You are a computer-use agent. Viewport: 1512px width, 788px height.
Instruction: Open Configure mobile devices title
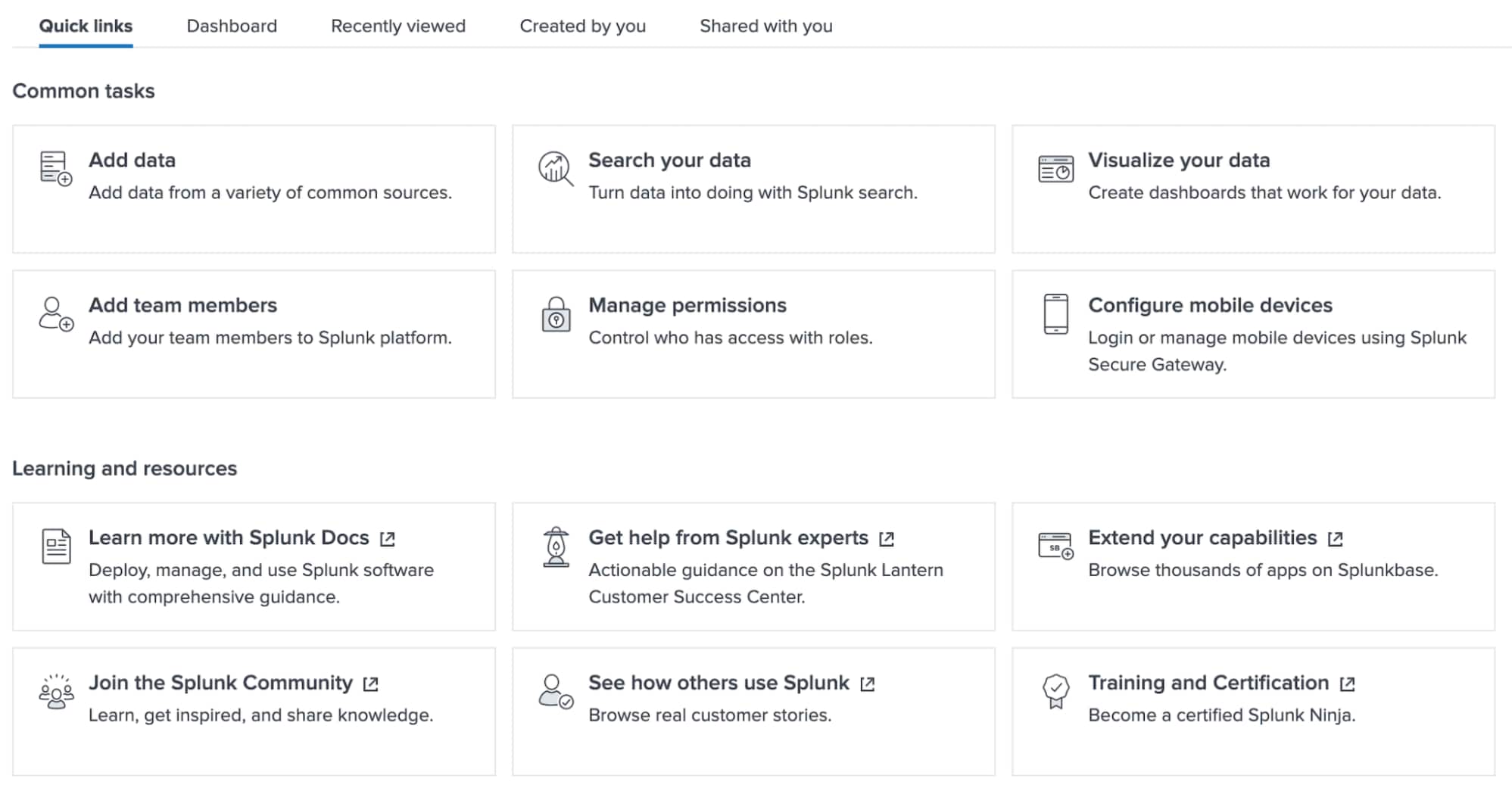pos(1210,305)
